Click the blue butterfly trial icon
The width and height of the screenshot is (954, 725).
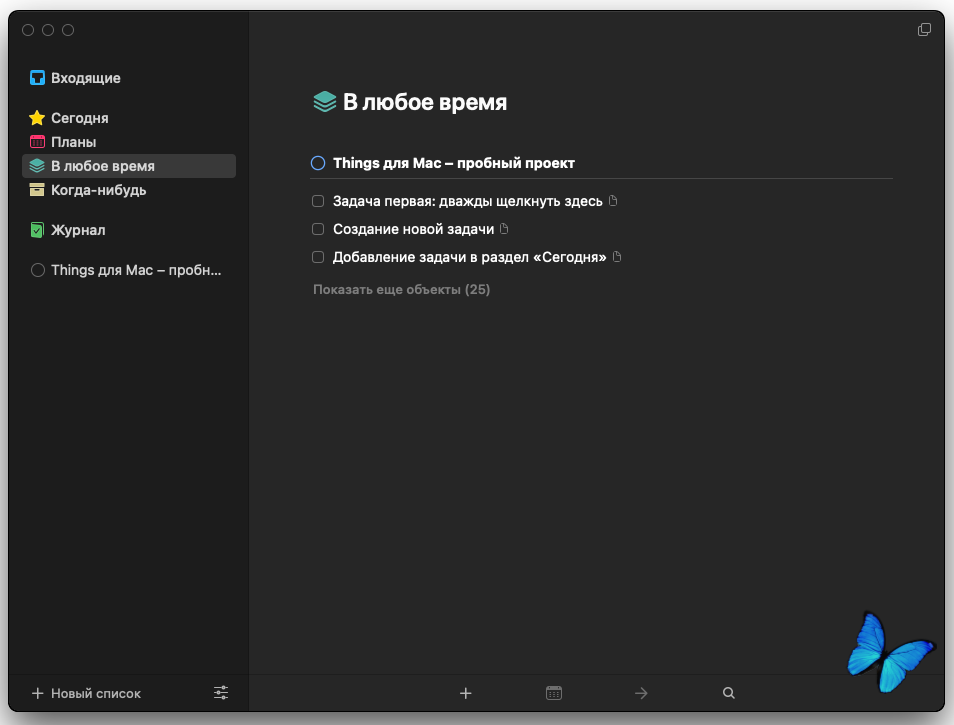tap(889, 650)
